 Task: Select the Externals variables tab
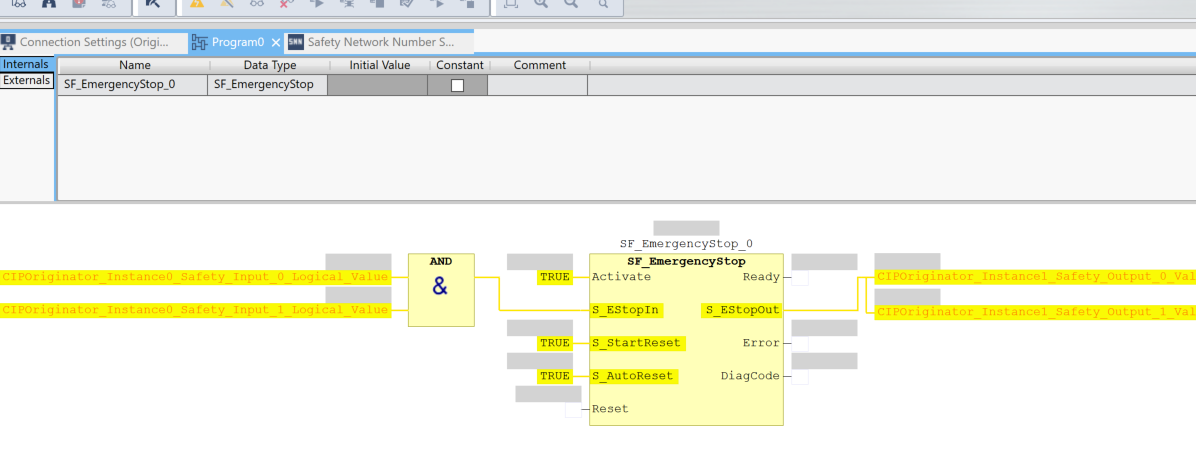[x=27, y=80]
